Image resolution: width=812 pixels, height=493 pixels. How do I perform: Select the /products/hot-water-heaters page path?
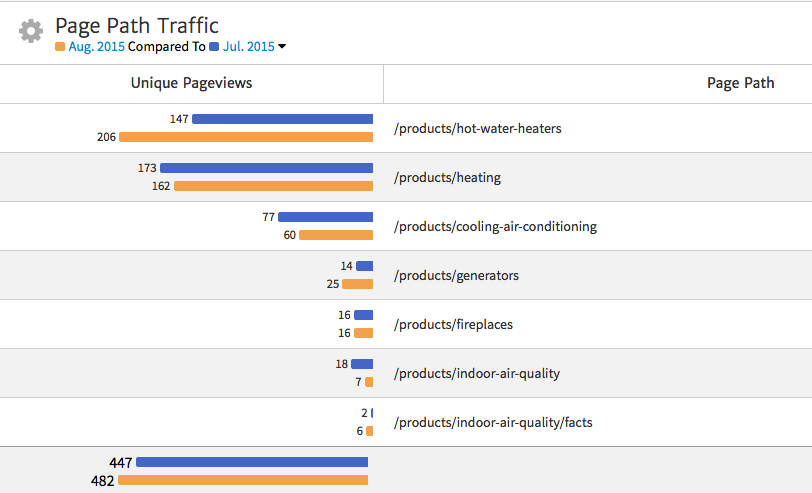click(479, 128)
